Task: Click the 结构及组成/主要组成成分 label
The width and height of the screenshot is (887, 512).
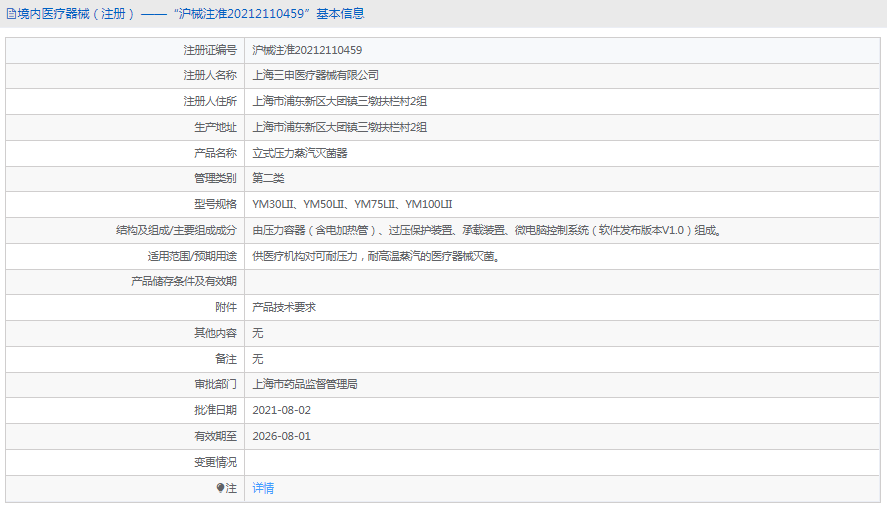Action: tap(176, 230)
